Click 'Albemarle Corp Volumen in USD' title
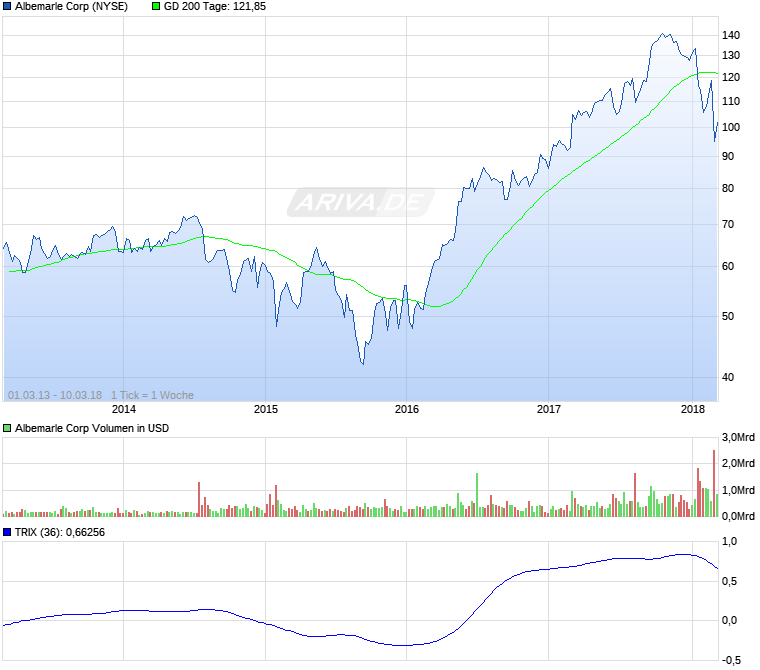Image resolution: width=760 pixels, height=670 pixels. click(x=92, y=429)
